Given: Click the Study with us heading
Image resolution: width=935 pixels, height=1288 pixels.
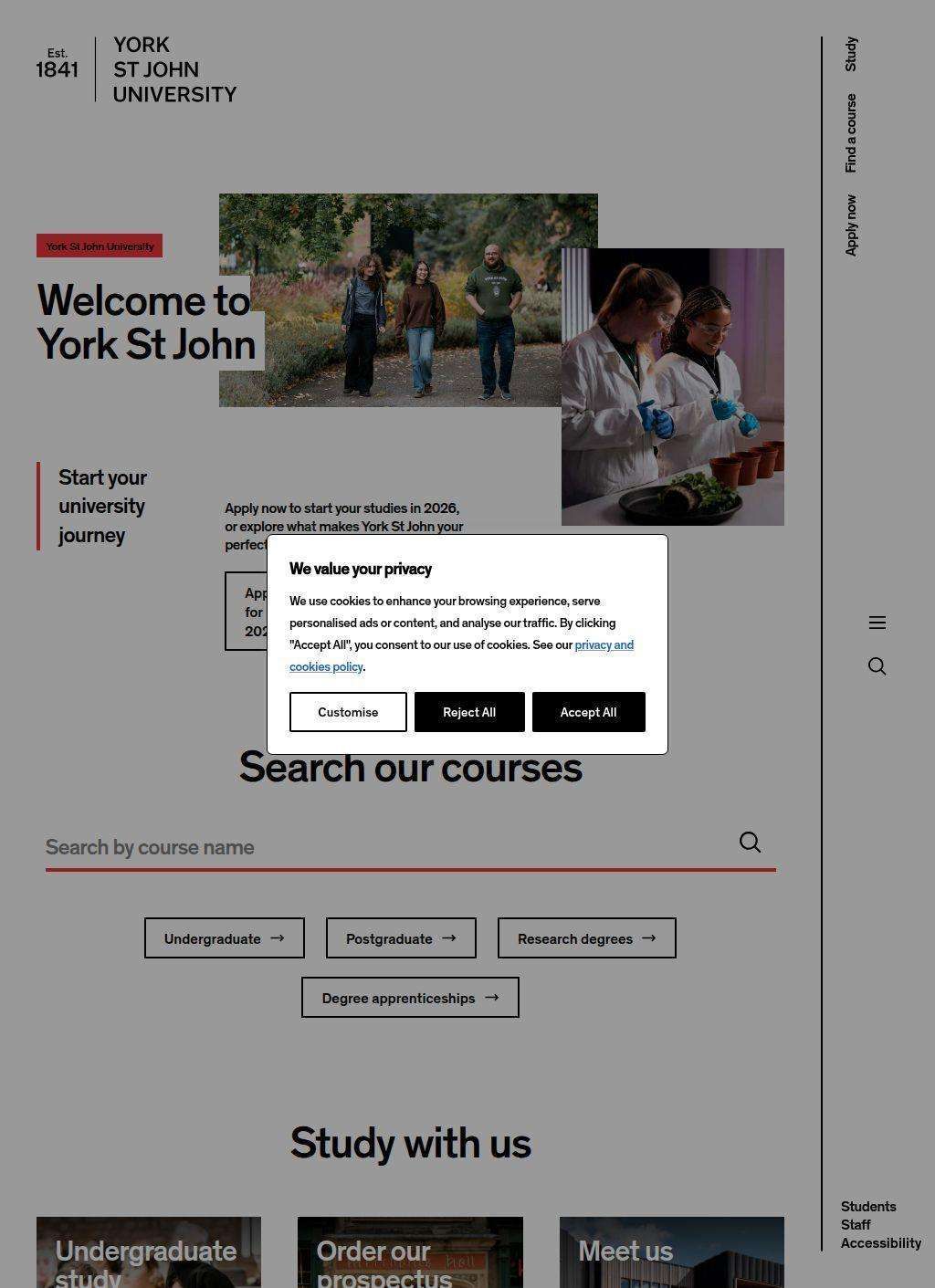Looking at the screenshot, I should coord(410,1143).
